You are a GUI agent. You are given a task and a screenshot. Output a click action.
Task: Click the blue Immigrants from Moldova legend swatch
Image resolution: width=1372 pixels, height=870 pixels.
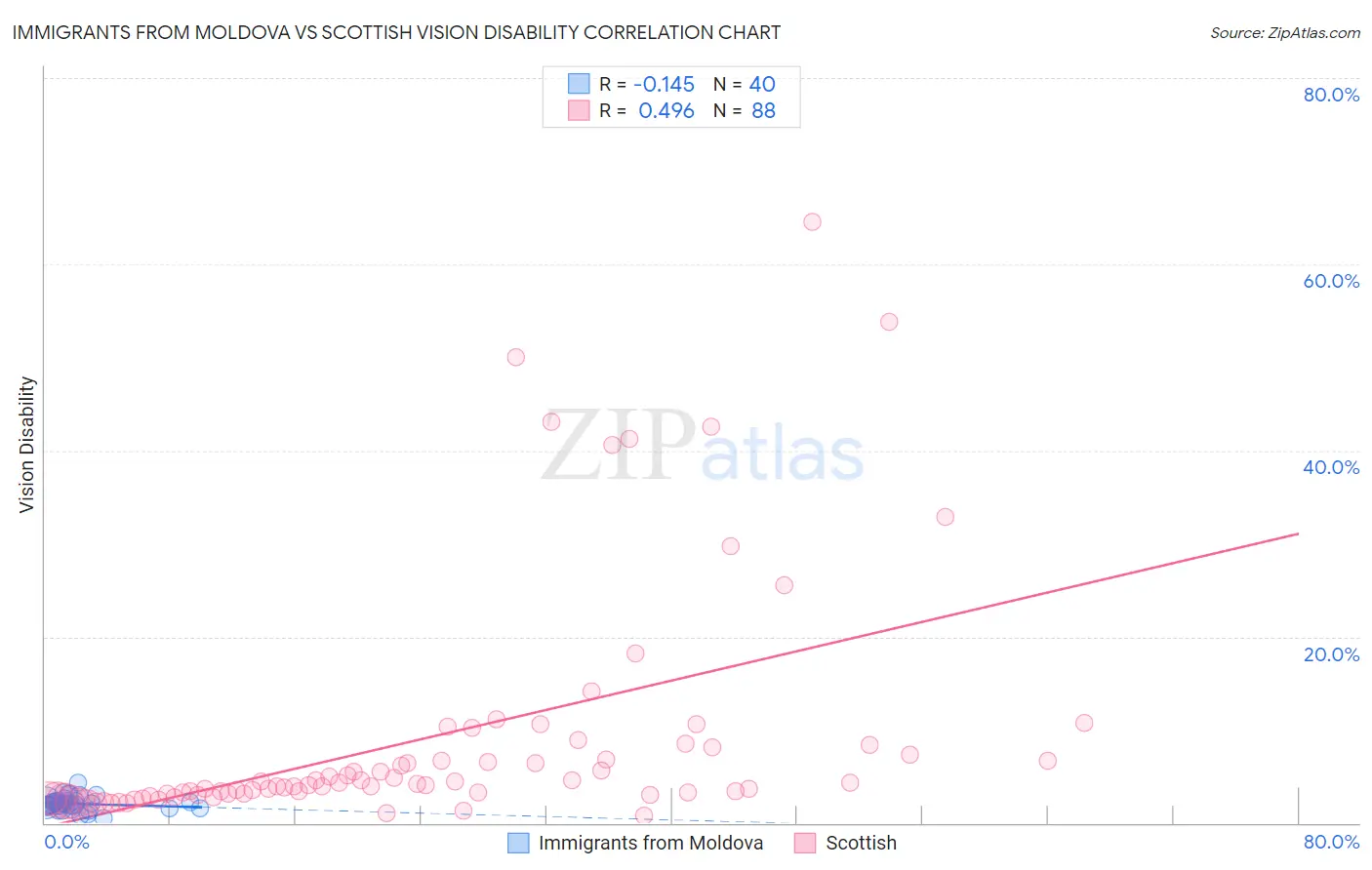(518, 843)
